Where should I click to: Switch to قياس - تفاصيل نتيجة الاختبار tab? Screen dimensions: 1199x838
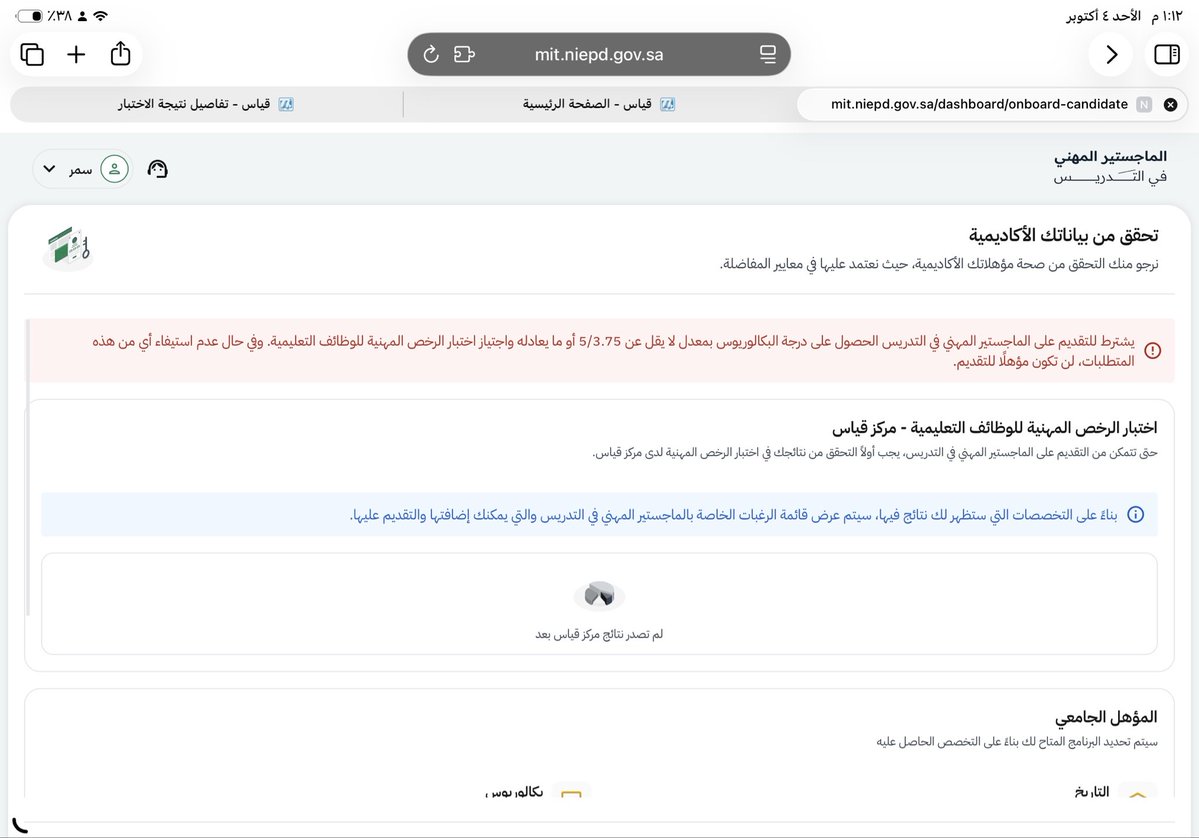[x=206, y=105]
